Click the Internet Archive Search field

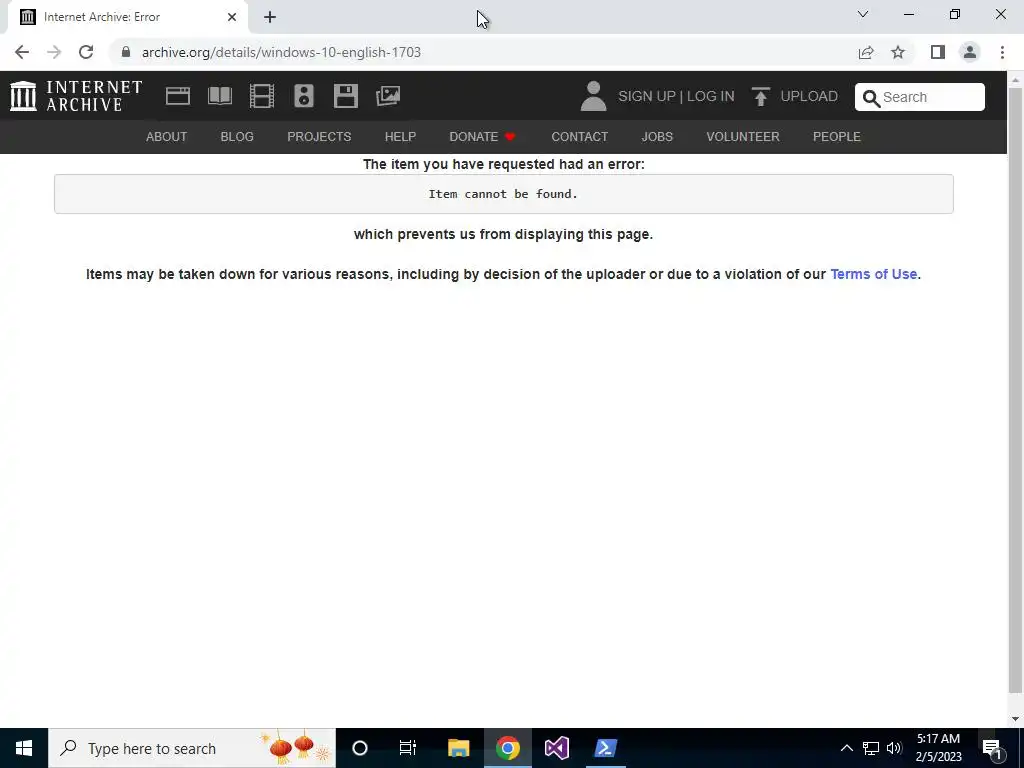920,97
